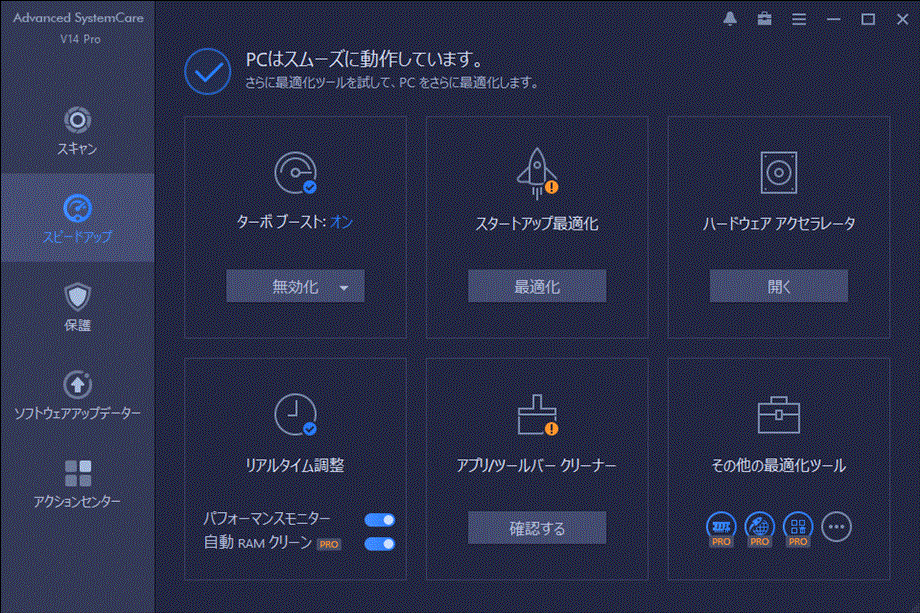Open the first PRO memory tool icon
The image size is (920, 613).
tap(721, 529)
